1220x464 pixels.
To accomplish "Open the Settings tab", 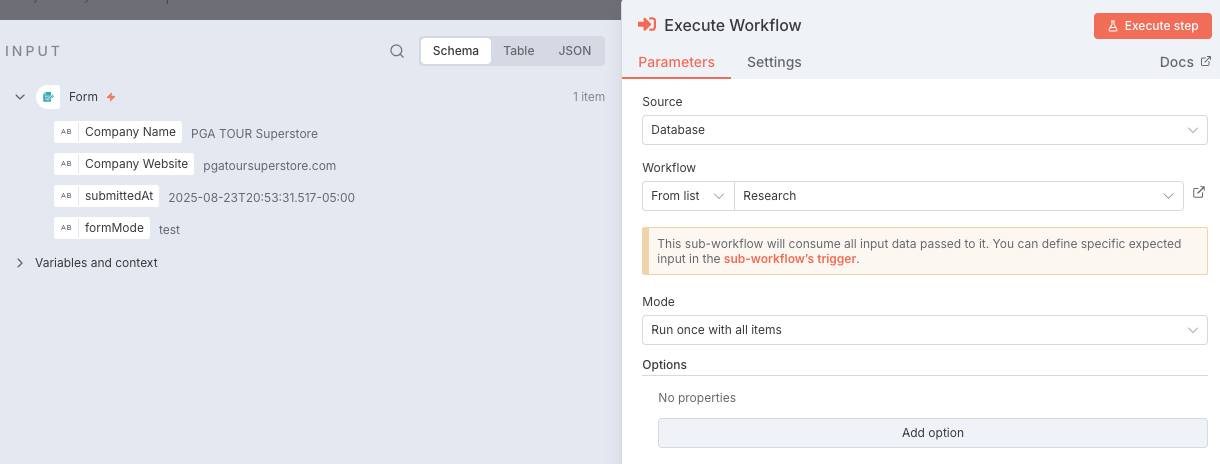I will (x=774, y=62).
